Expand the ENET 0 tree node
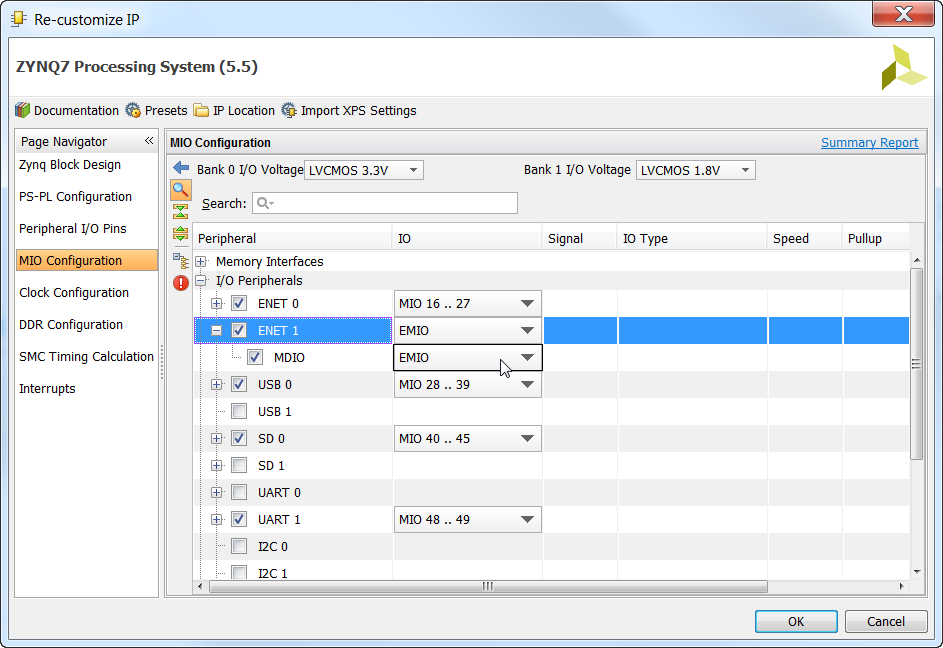The width and height of the screenshot is (943, 648). click(x=217, y=303)
